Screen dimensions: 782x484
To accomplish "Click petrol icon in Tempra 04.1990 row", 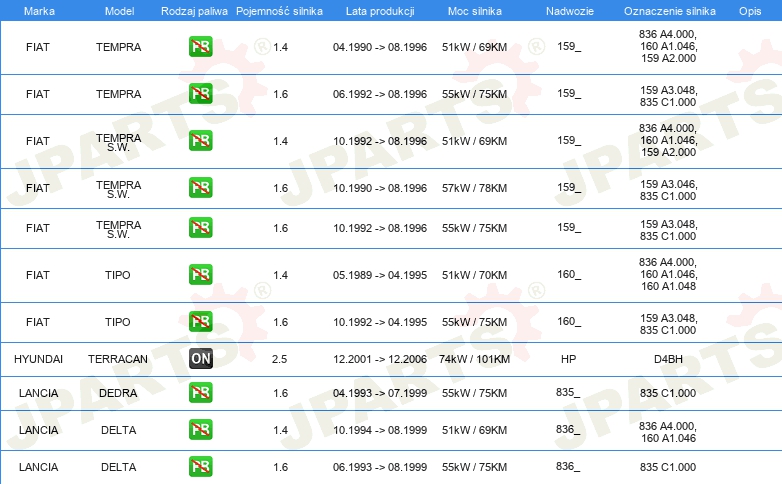I will [x=201, y=47].
